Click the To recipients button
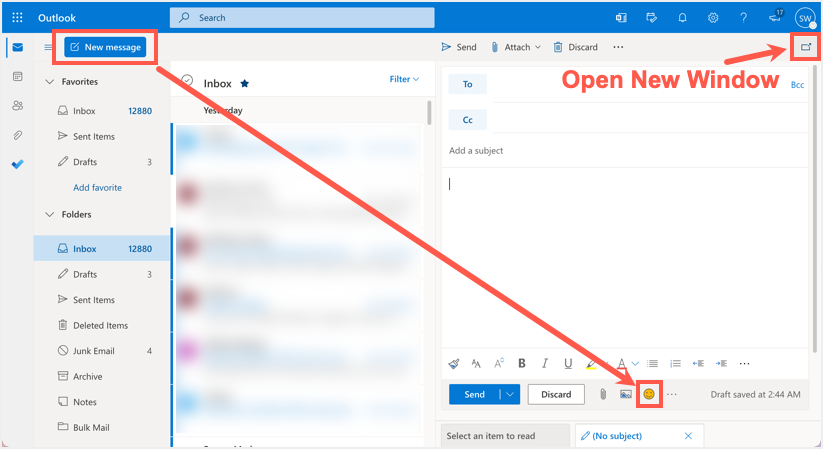 (468, 84)
